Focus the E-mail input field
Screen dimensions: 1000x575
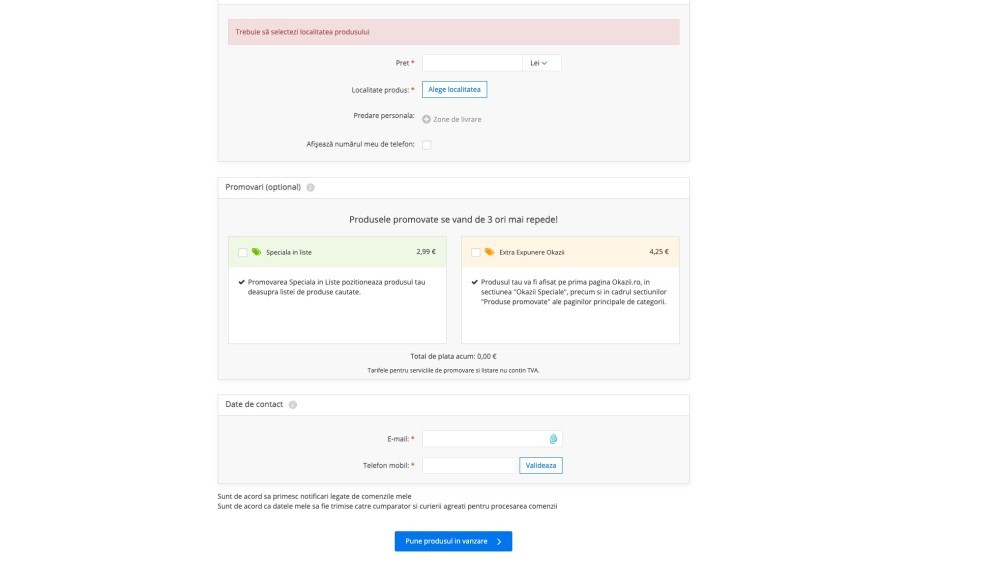pos(492,439)
